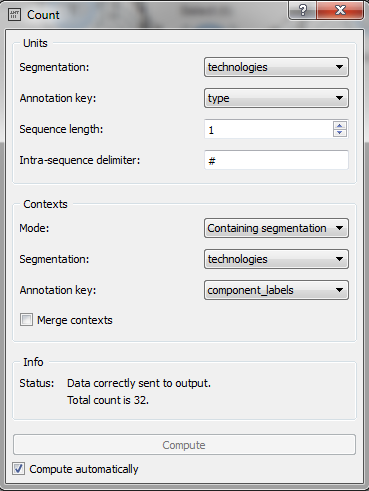Open the Contexts Mode dropdown
This screenshot has height=491, width=369.
(x=276, y=228)
